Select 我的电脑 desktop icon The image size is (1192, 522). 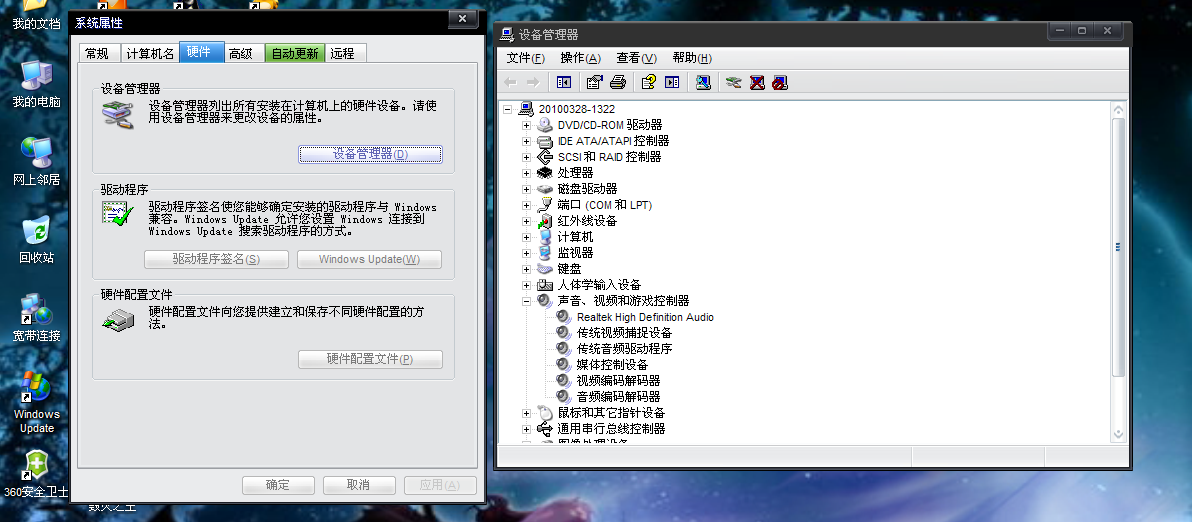pos(36,84)
